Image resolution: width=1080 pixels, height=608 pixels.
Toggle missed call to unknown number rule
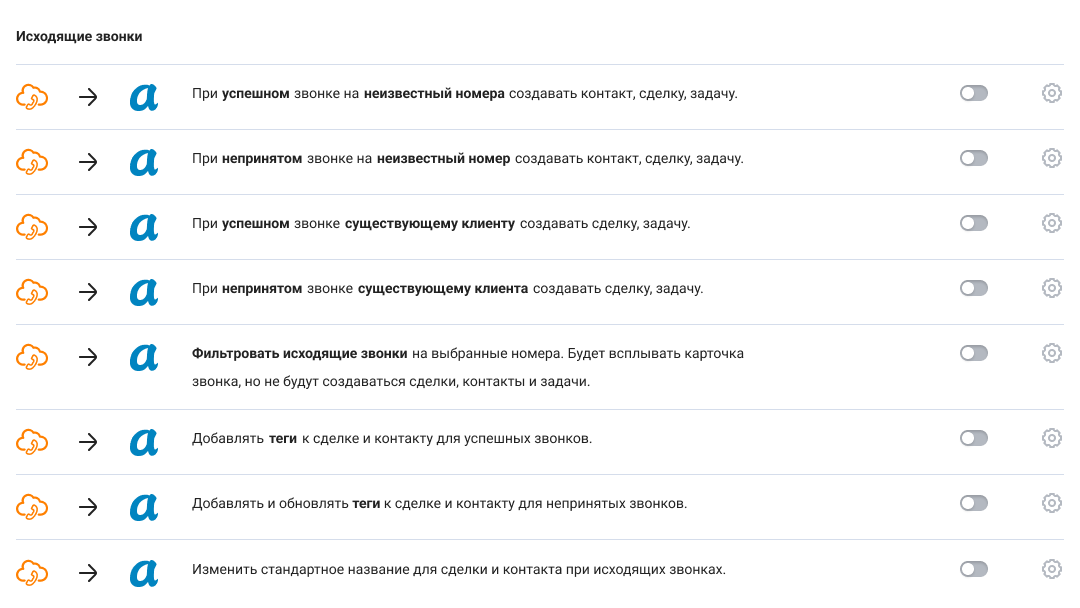pos(973,158)
